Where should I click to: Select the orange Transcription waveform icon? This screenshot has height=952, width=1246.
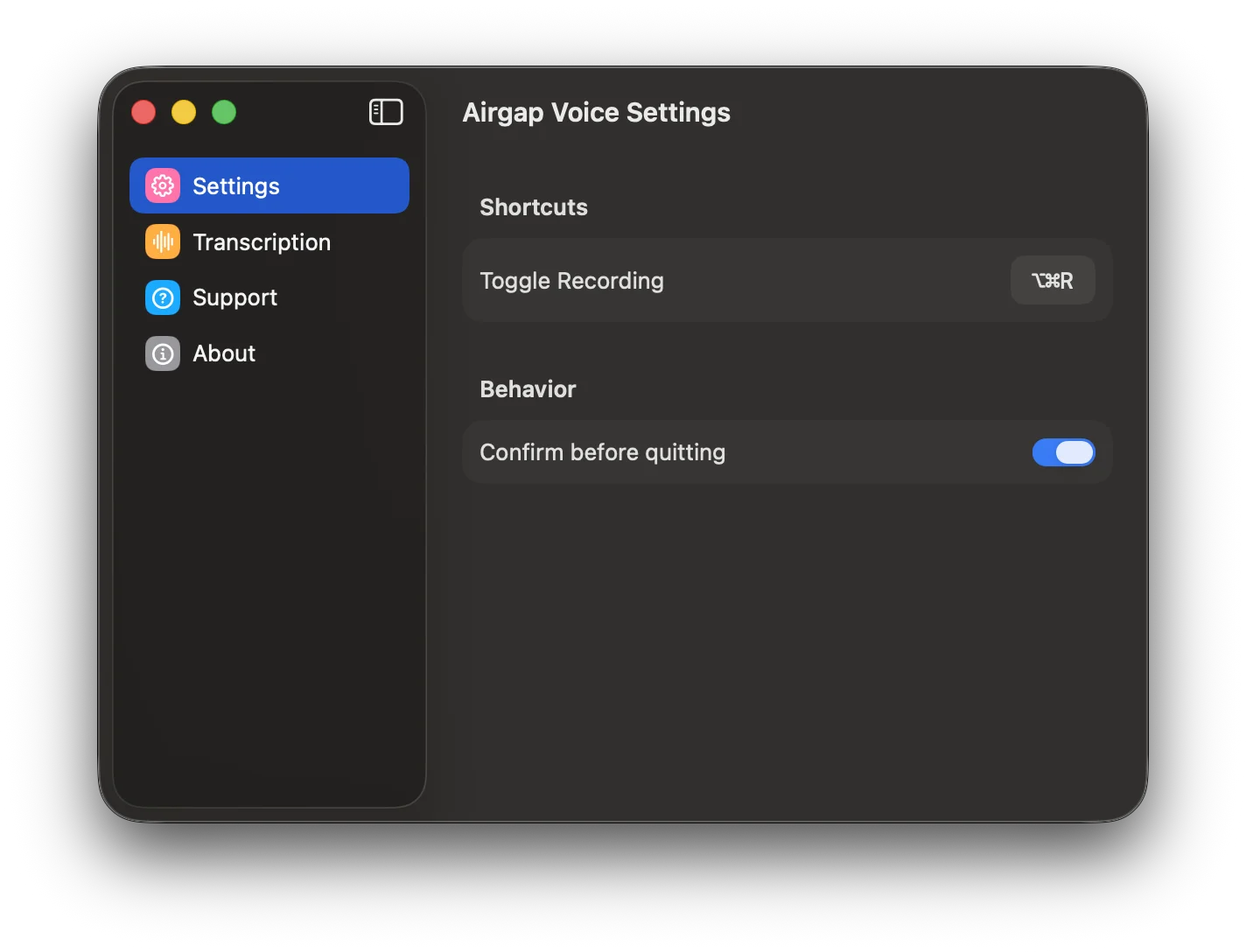(162, 241)
